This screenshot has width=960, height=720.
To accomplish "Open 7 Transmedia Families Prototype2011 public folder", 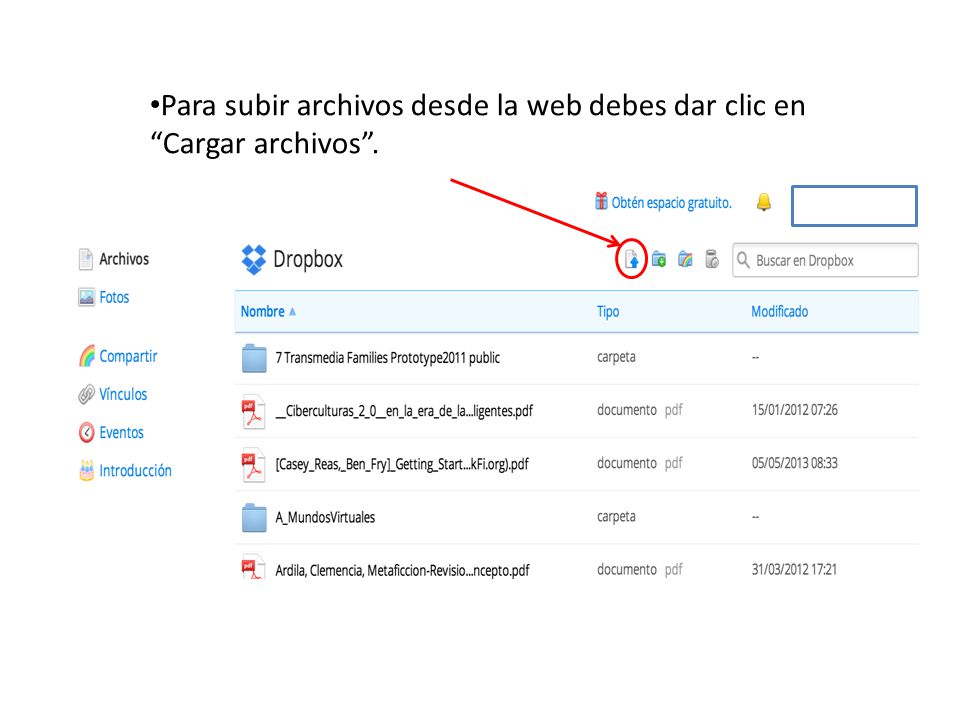I will point(388,358).
